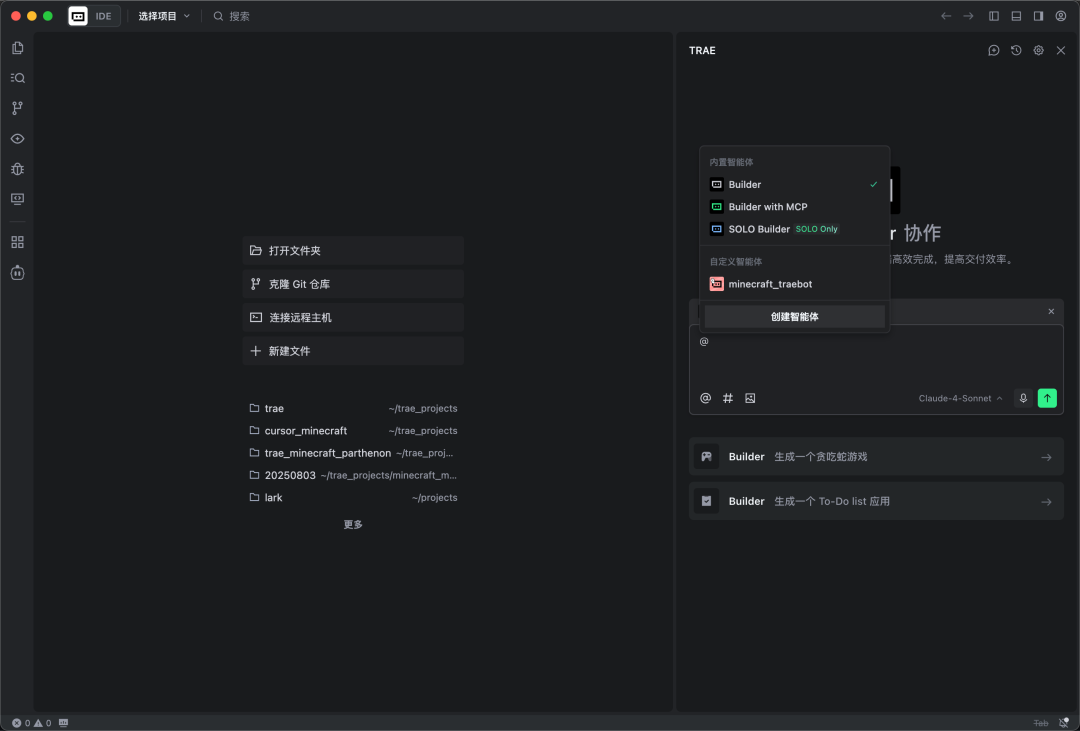Image resolution: width=1080 pixels, height=731 pixels.
Task: Click the @ mention icon below input
Action: (x=705, y=398)
